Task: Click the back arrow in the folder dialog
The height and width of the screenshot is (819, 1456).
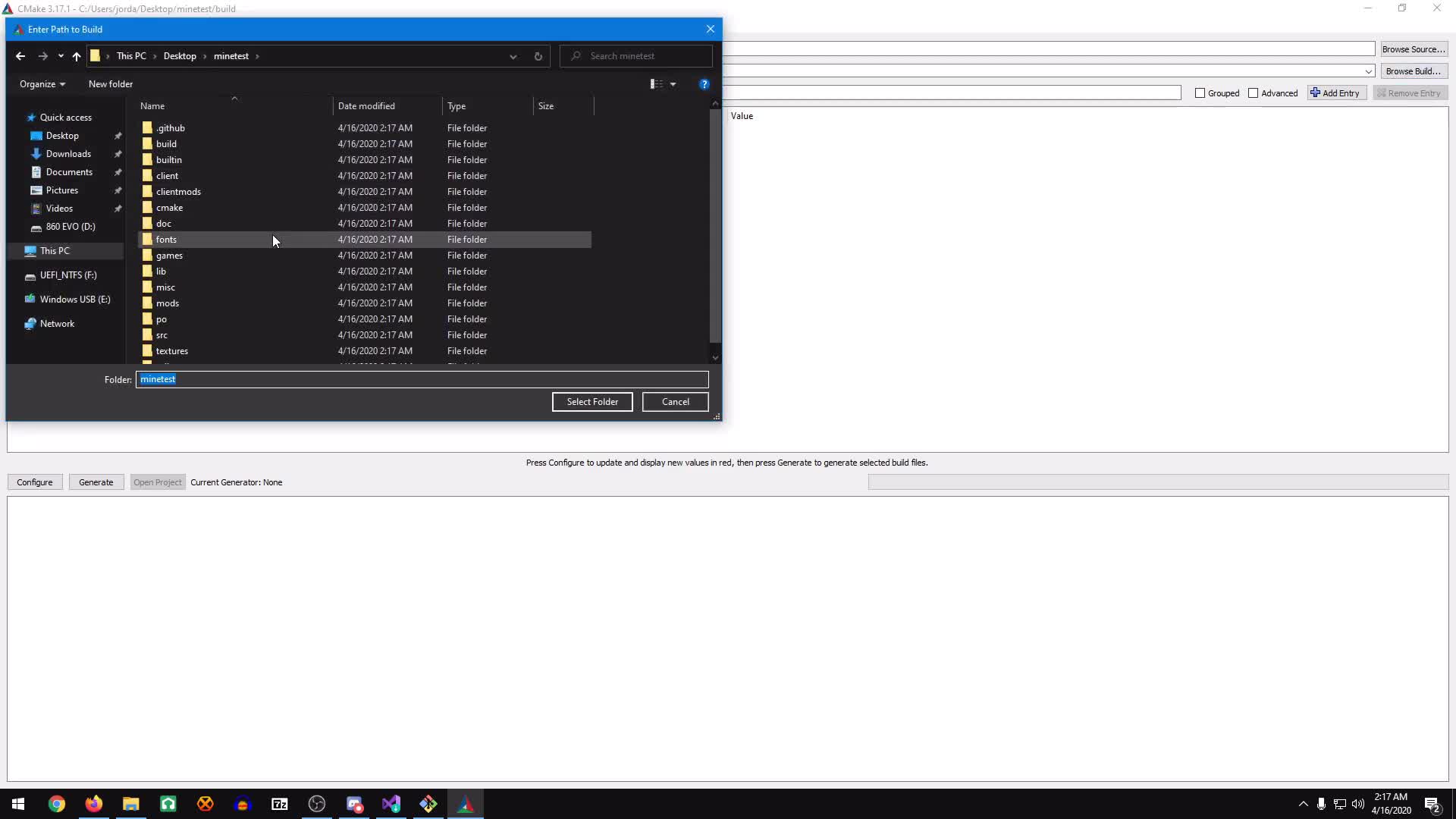Action: pyautogui.click(x=20, y=56)
